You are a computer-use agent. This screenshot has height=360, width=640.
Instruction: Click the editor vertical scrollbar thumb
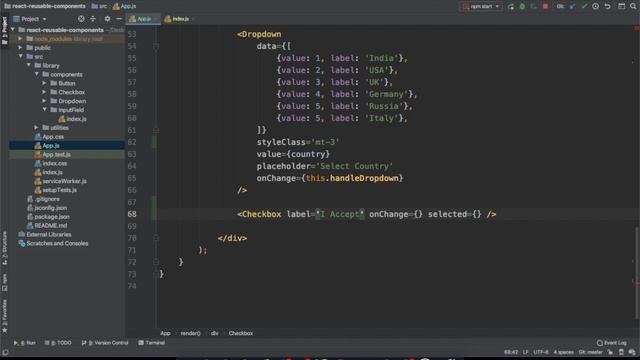[637, 273]
